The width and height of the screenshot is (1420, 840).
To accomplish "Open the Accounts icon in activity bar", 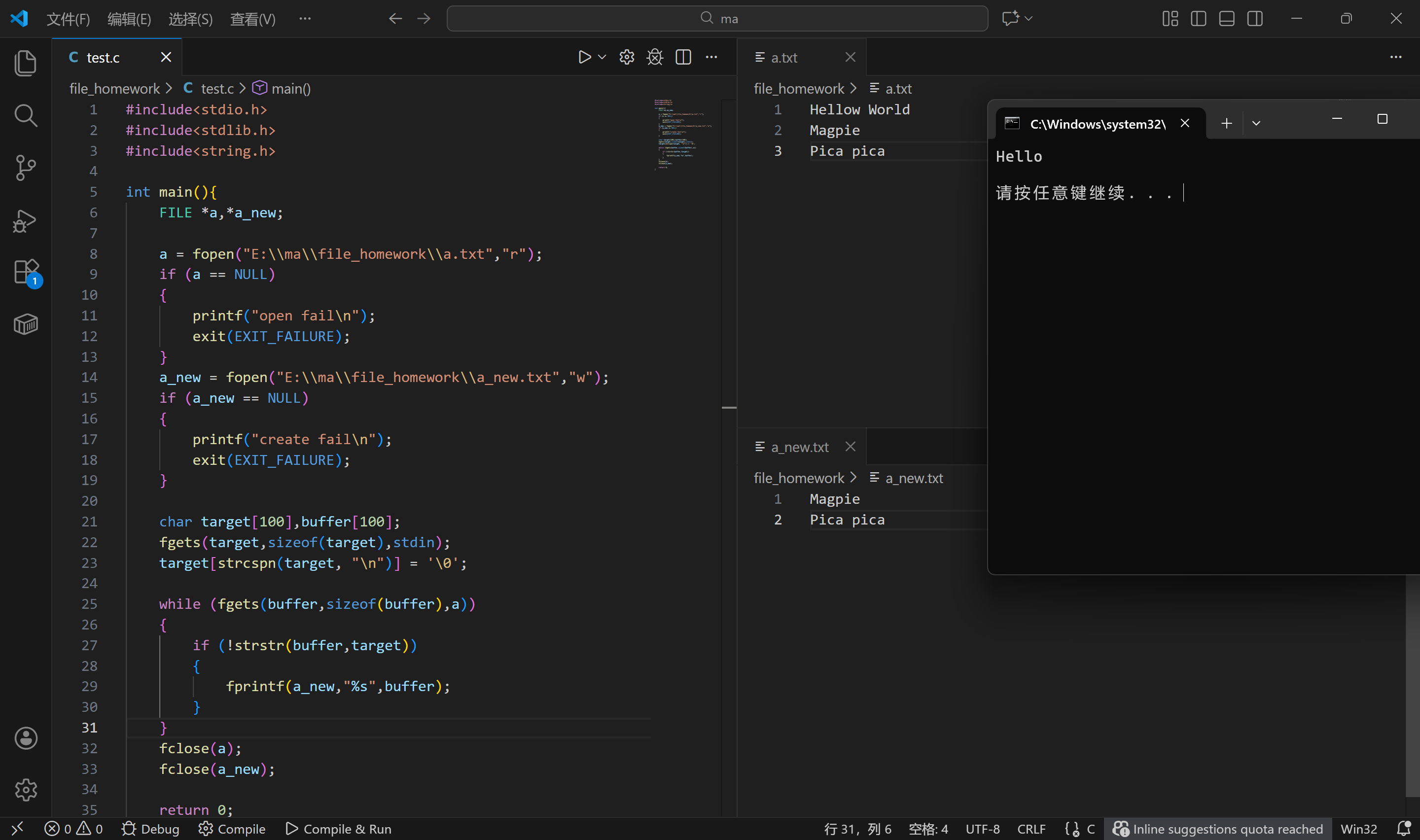I will 26,738.
